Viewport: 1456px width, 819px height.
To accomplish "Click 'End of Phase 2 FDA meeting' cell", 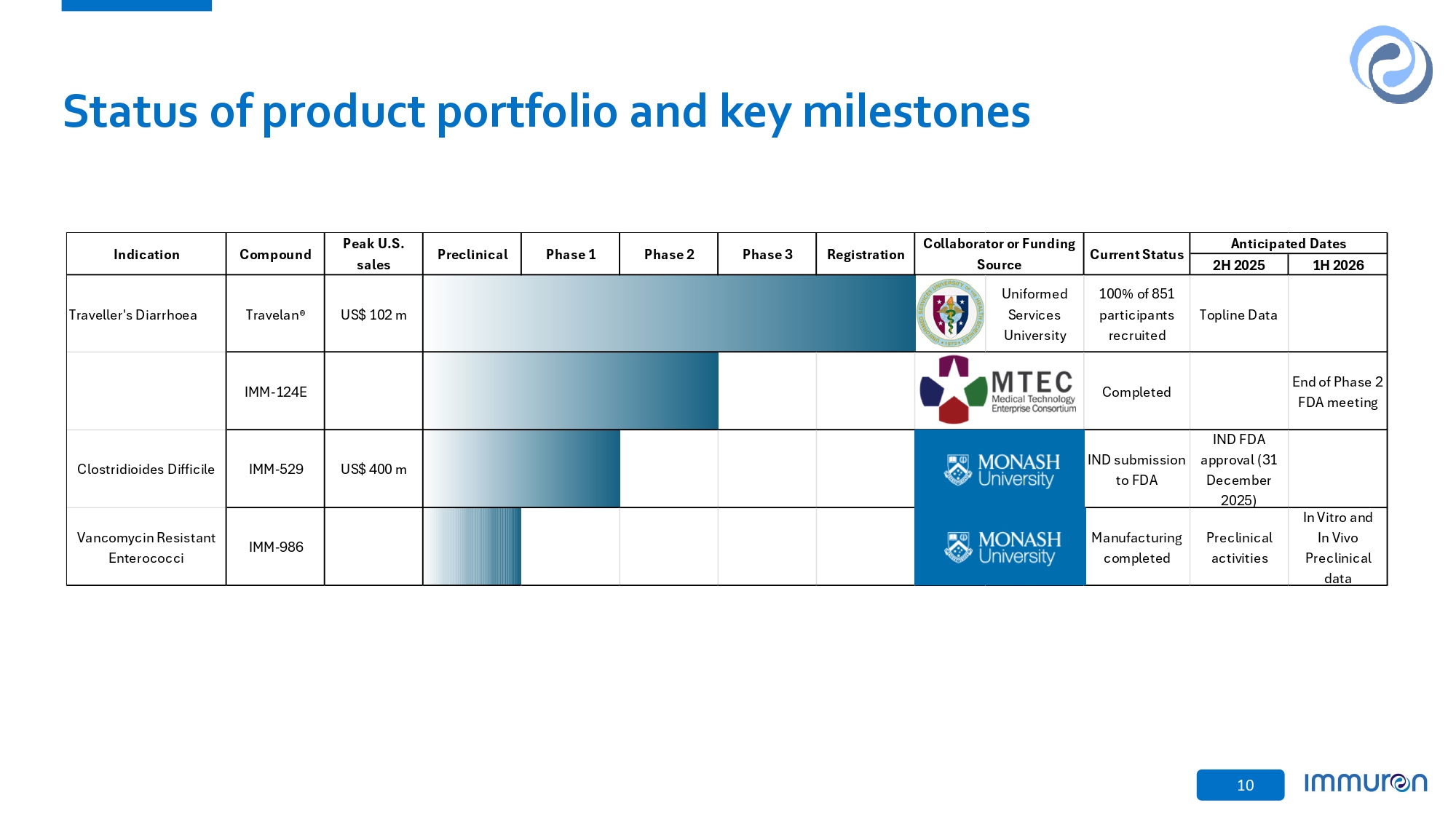I will pos(1337,392).
